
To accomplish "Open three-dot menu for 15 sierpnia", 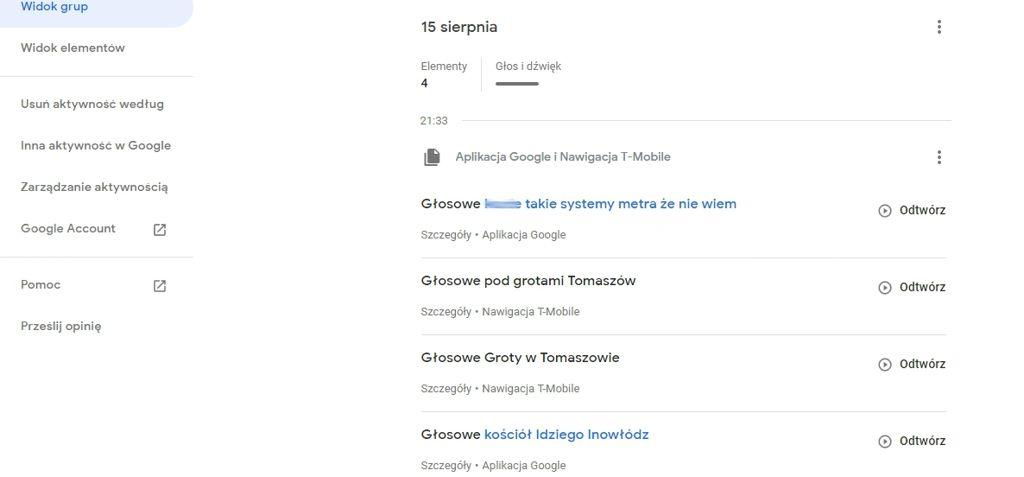I will point(938,27).
